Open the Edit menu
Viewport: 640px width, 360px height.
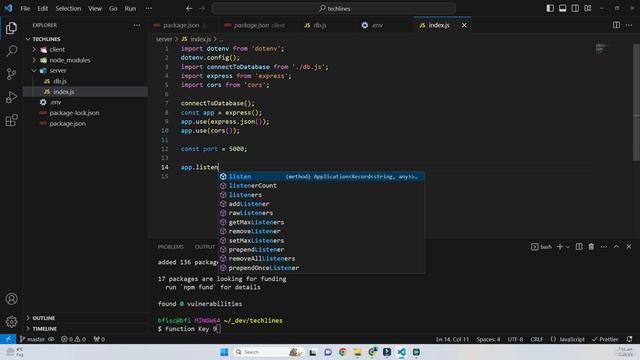(x=42, y=8)
